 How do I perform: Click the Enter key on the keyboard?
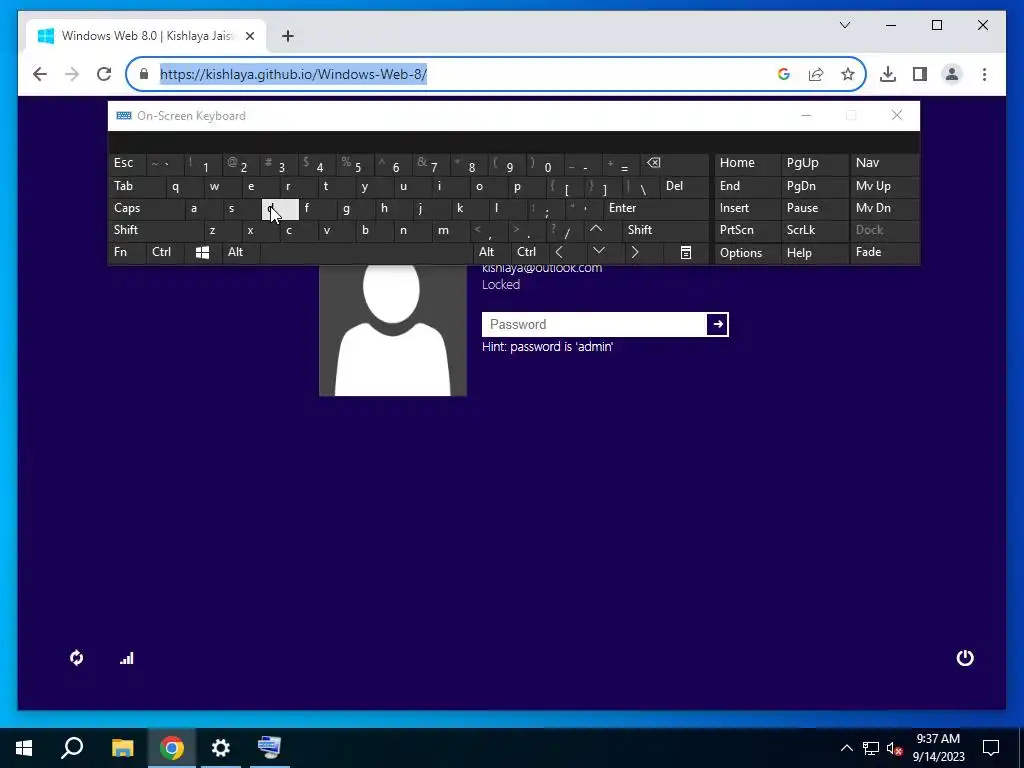click(x=655, y=208)
